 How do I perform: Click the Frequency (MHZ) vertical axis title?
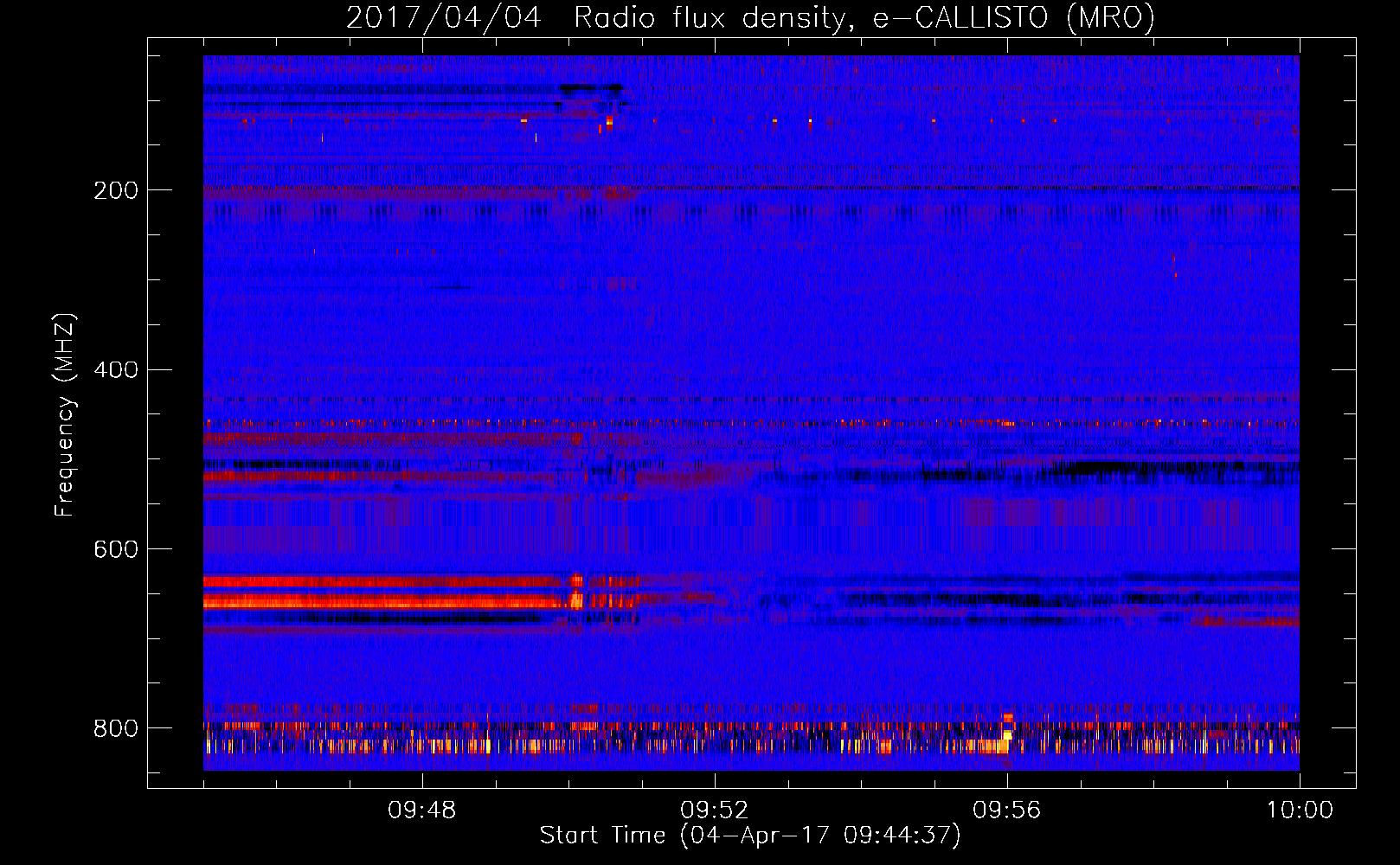(x=65, y=415)
